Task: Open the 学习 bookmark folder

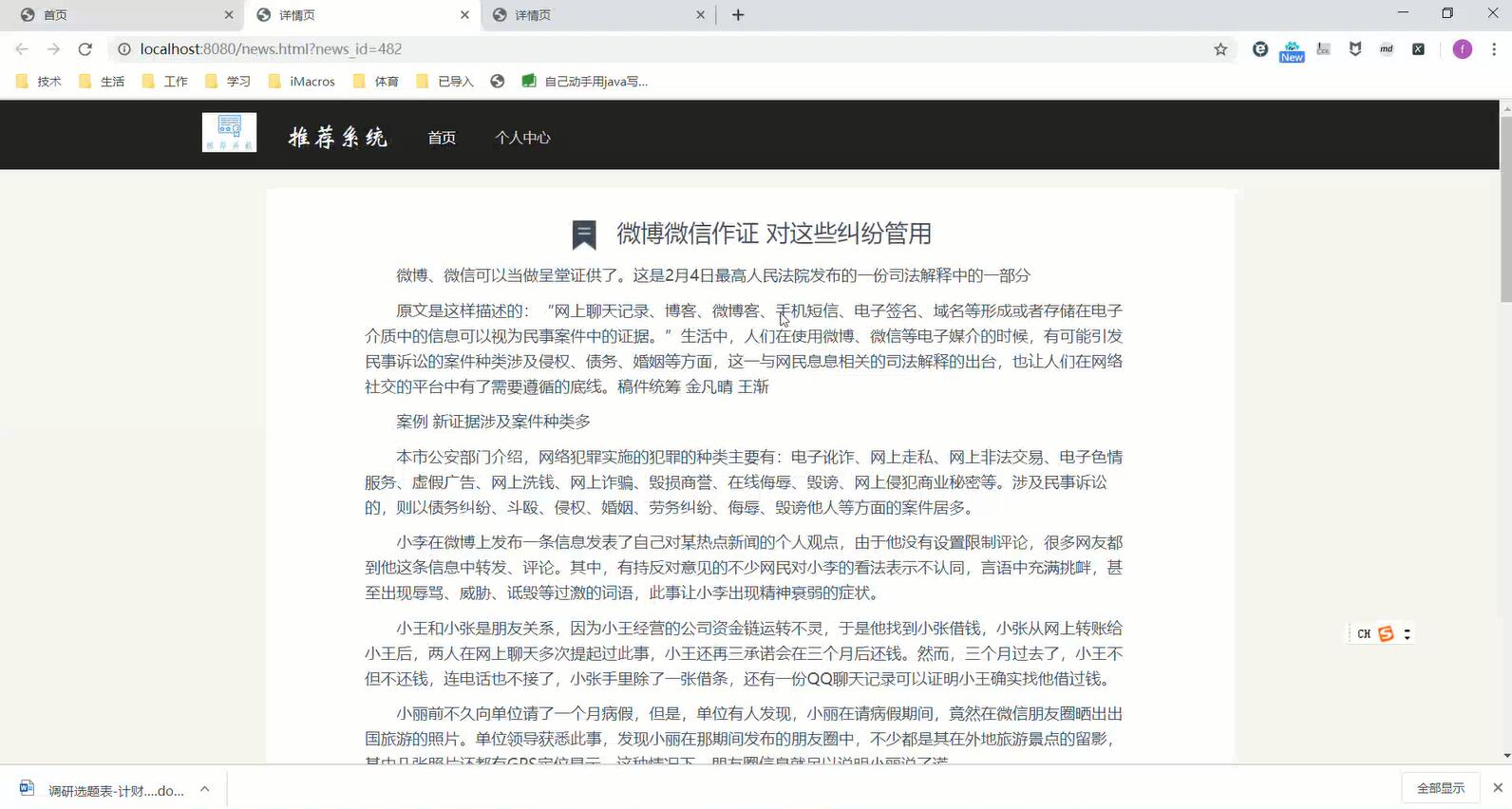Action: pos(228,82)
